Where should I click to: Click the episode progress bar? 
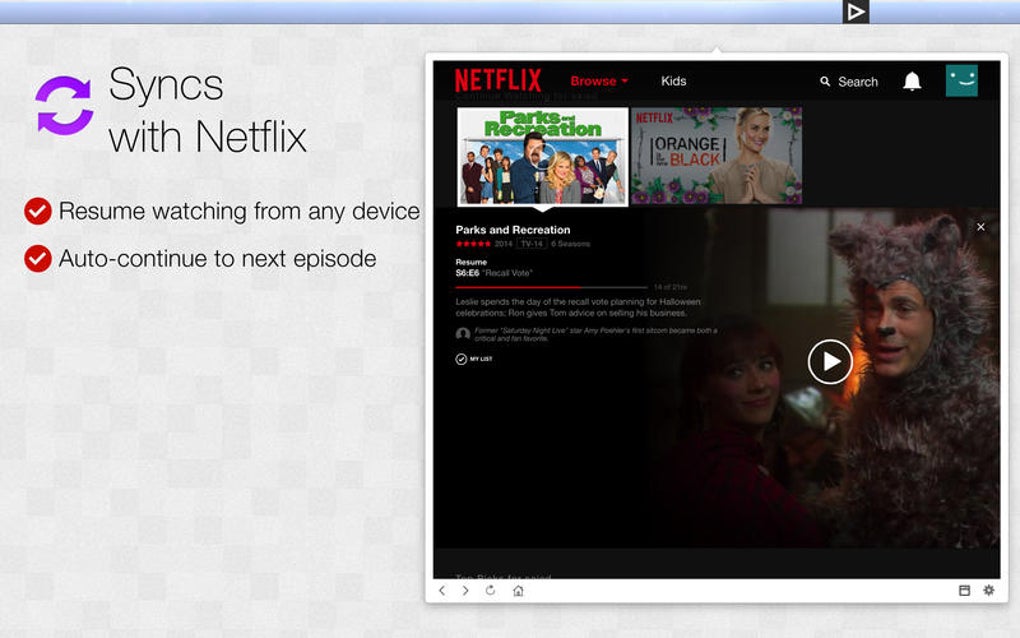[551, 287]
